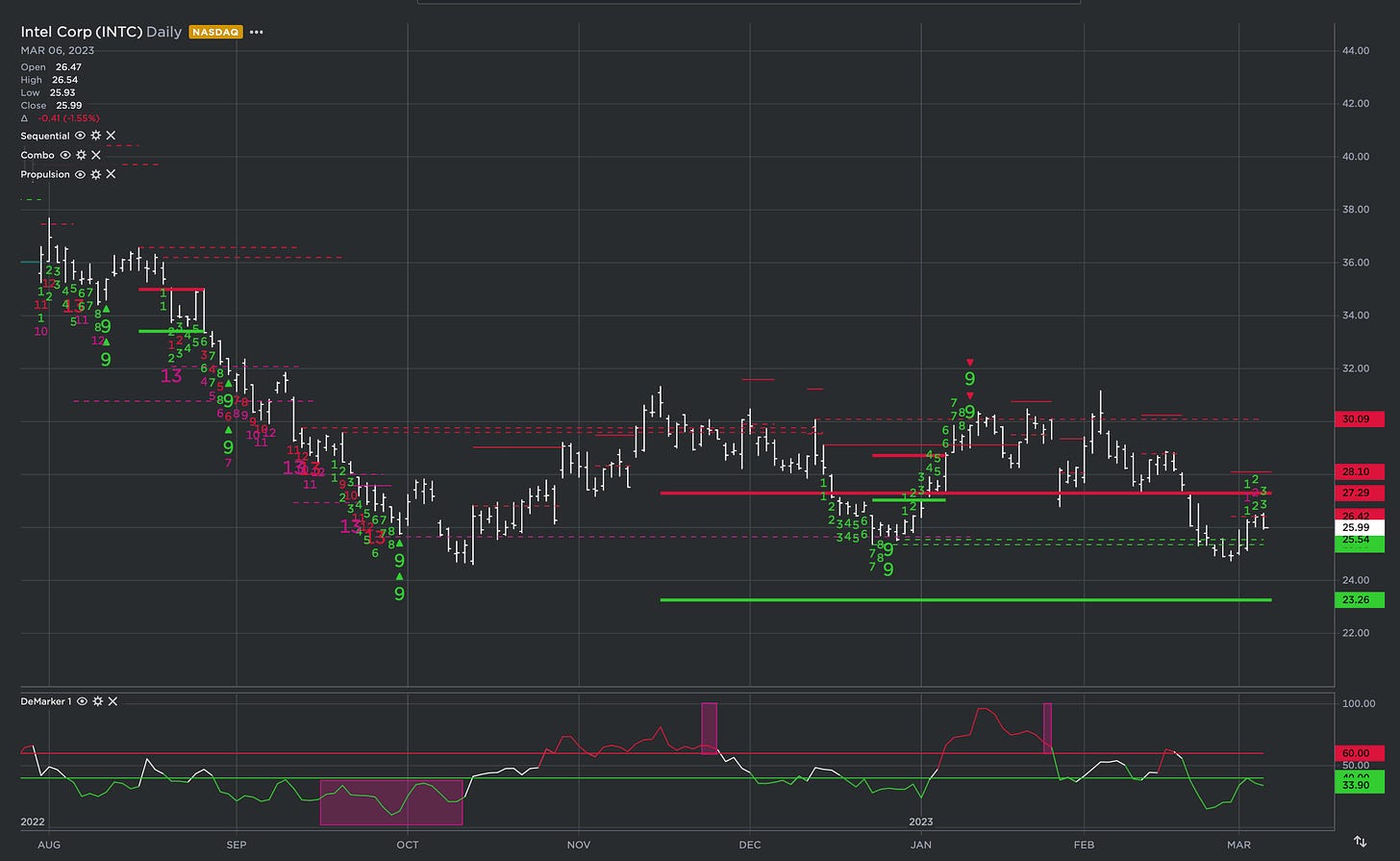1400x861 pixels.
Task: Click the 40.00 price axis label
Action: pos(1356,156)
